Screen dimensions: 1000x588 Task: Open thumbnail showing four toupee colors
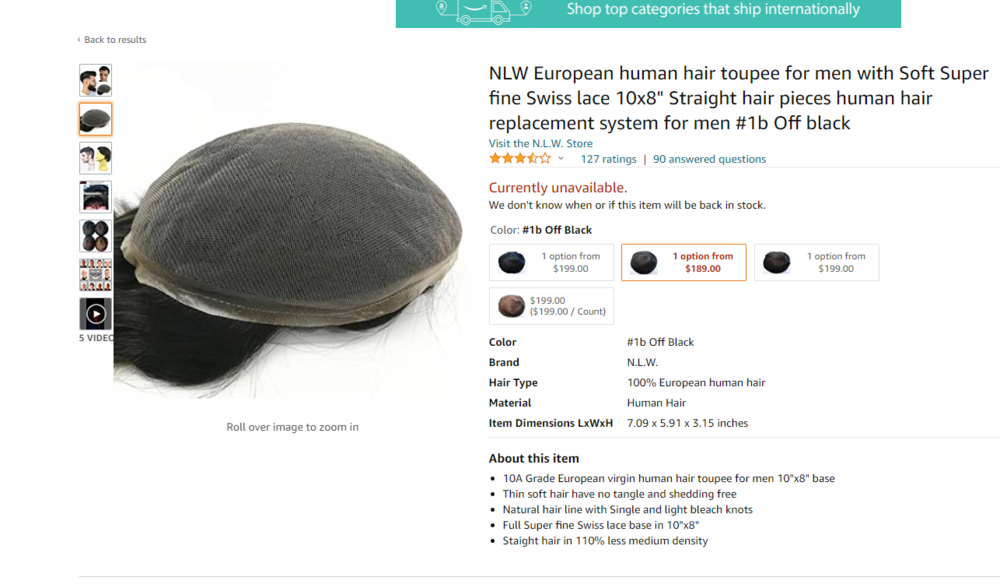(x=95, y=236)
